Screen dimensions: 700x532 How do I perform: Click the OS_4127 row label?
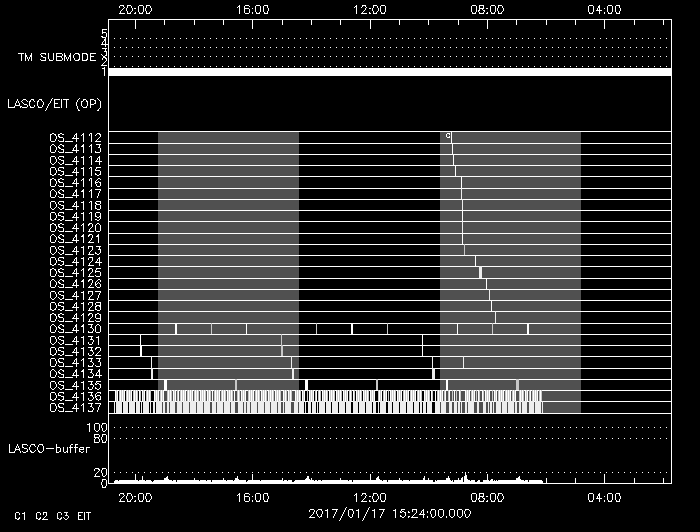tap(75, 295)
